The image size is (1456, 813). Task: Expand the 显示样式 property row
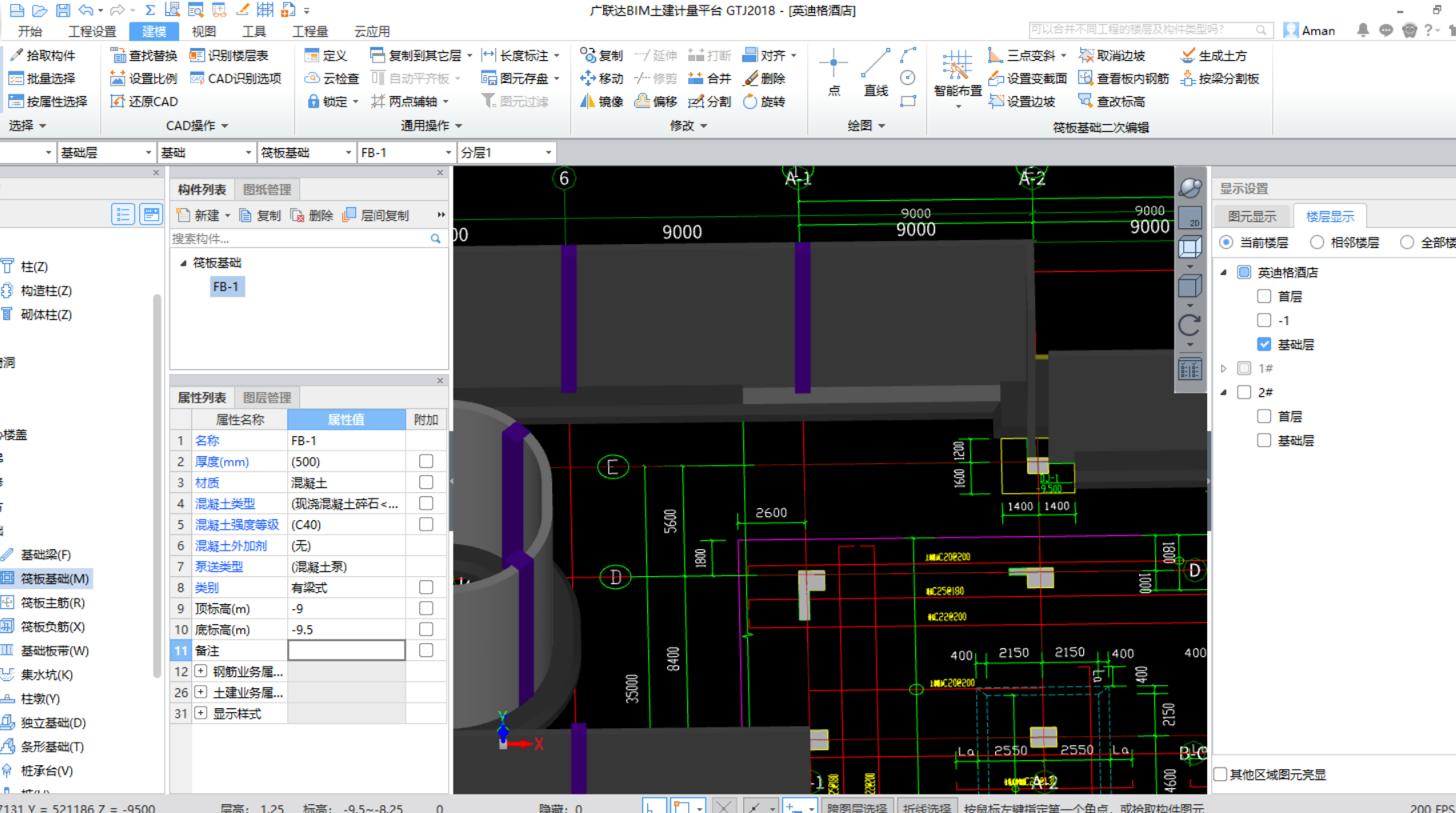pos(201,713)
